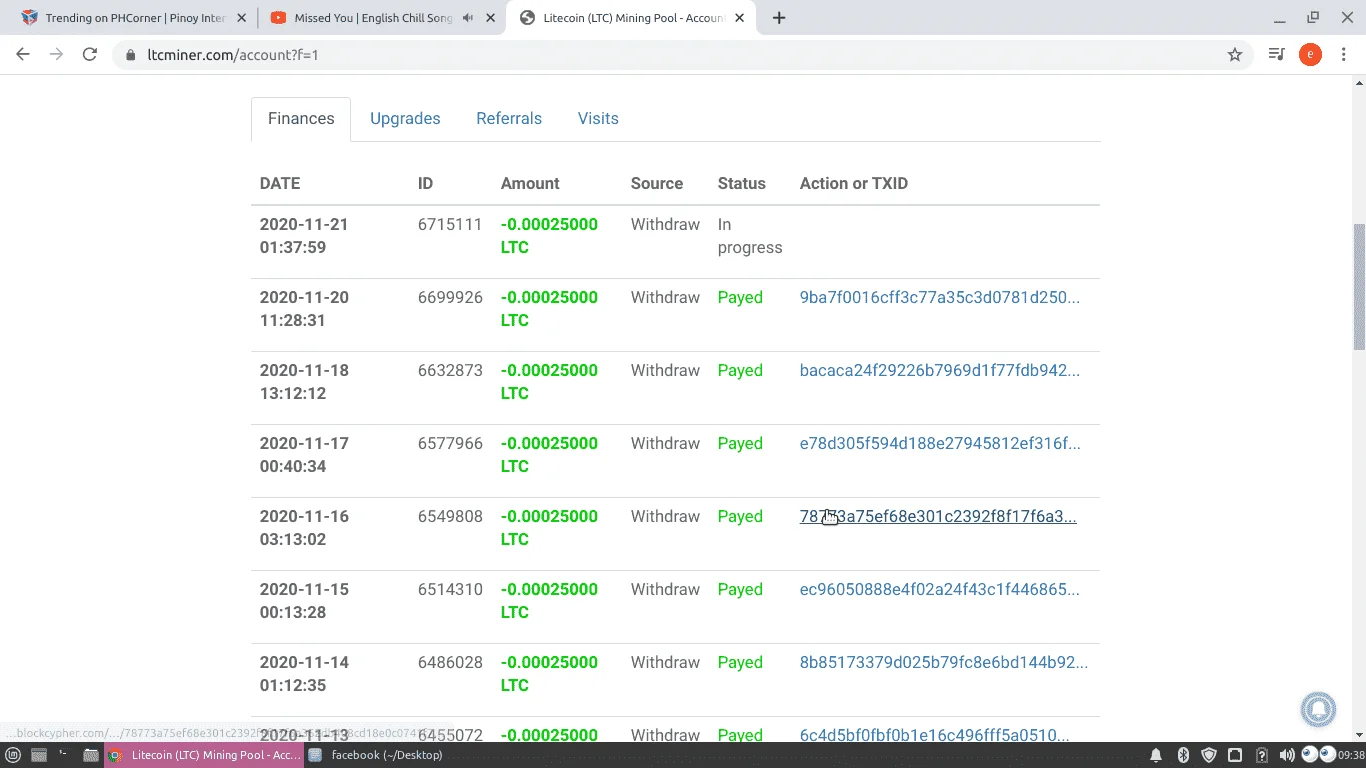Show desktop from the taskbar
Screen dimensions: 1366x768
pyautogui.click(x=39, y=755)
